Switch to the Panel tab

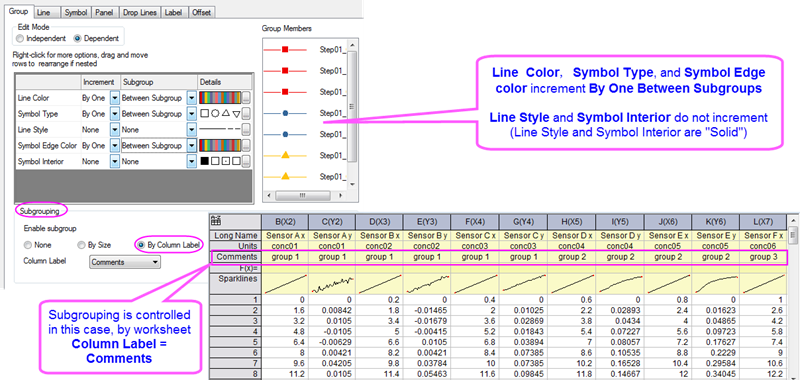pos(106,12)
